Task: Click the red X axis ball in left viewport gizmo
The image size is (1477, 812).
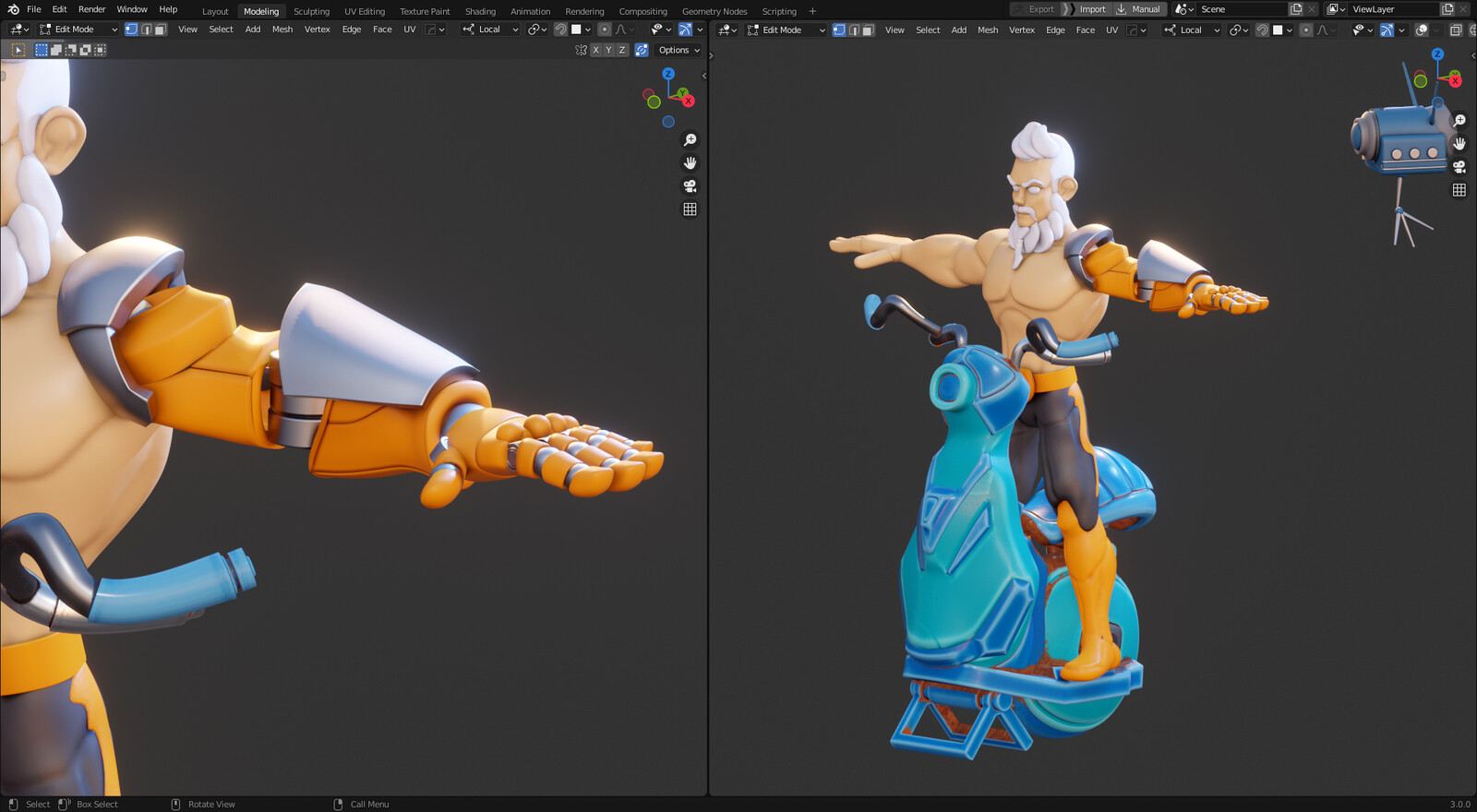Action: pos(689,101)
